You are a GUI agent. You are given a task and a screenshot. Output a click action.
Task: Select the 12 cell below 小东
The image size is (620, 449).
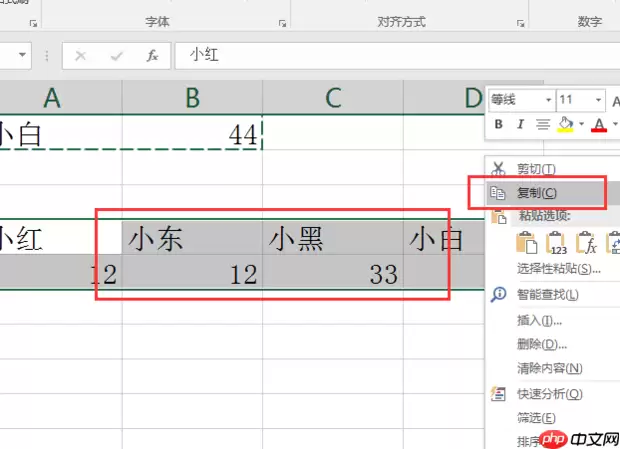click(x=192, y=272)
